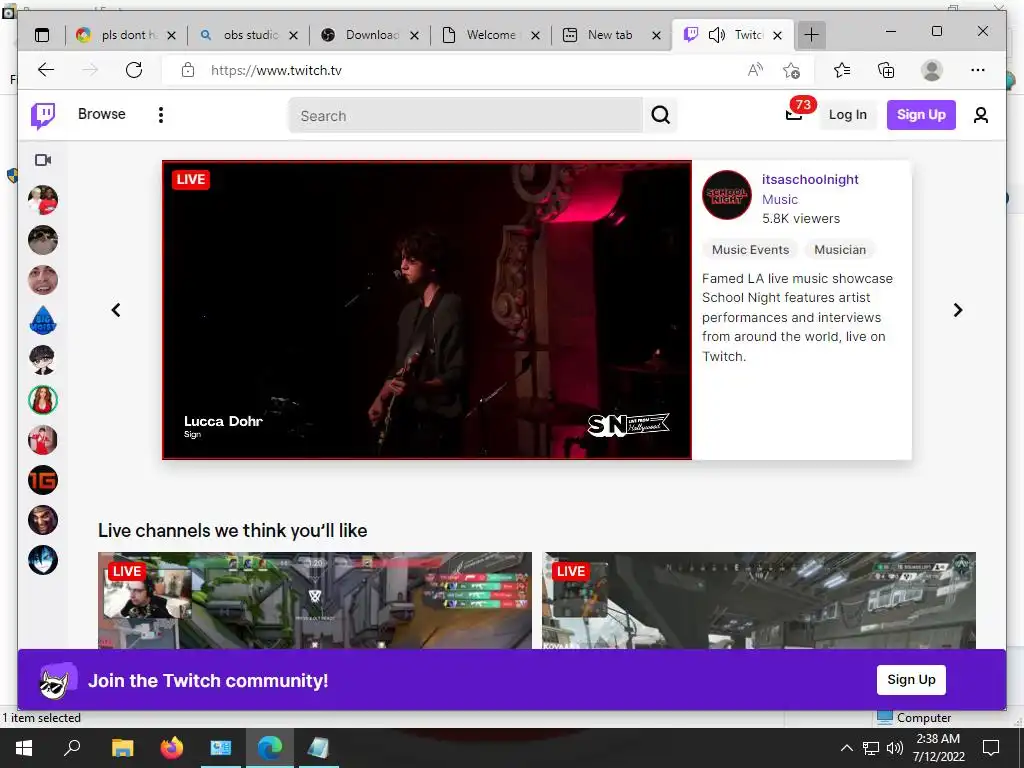This screenshot has height=768, width=1024.
Task: Open the tab actions menu icon
Action: pos(42,35)
